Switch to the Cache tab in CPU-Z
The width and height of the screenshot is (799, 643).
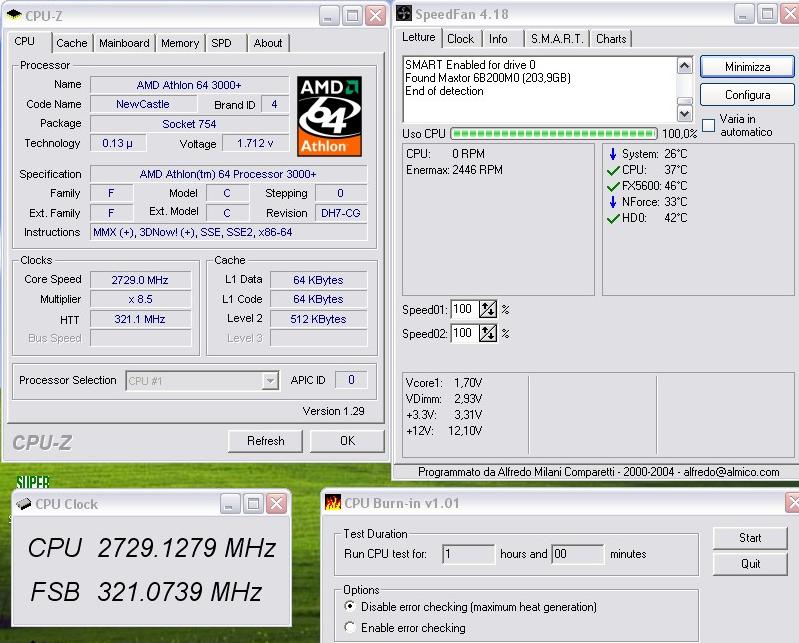click(72, 43)
